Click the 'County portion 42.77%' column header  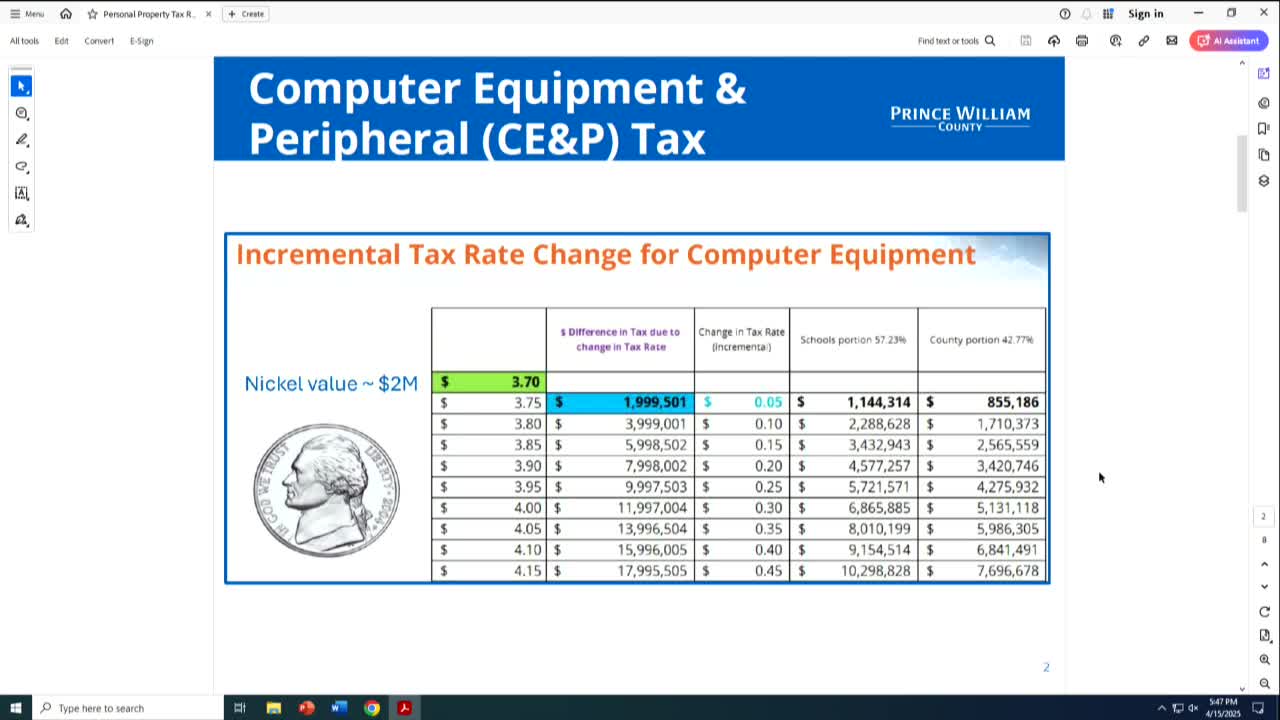tap(981, 340)
